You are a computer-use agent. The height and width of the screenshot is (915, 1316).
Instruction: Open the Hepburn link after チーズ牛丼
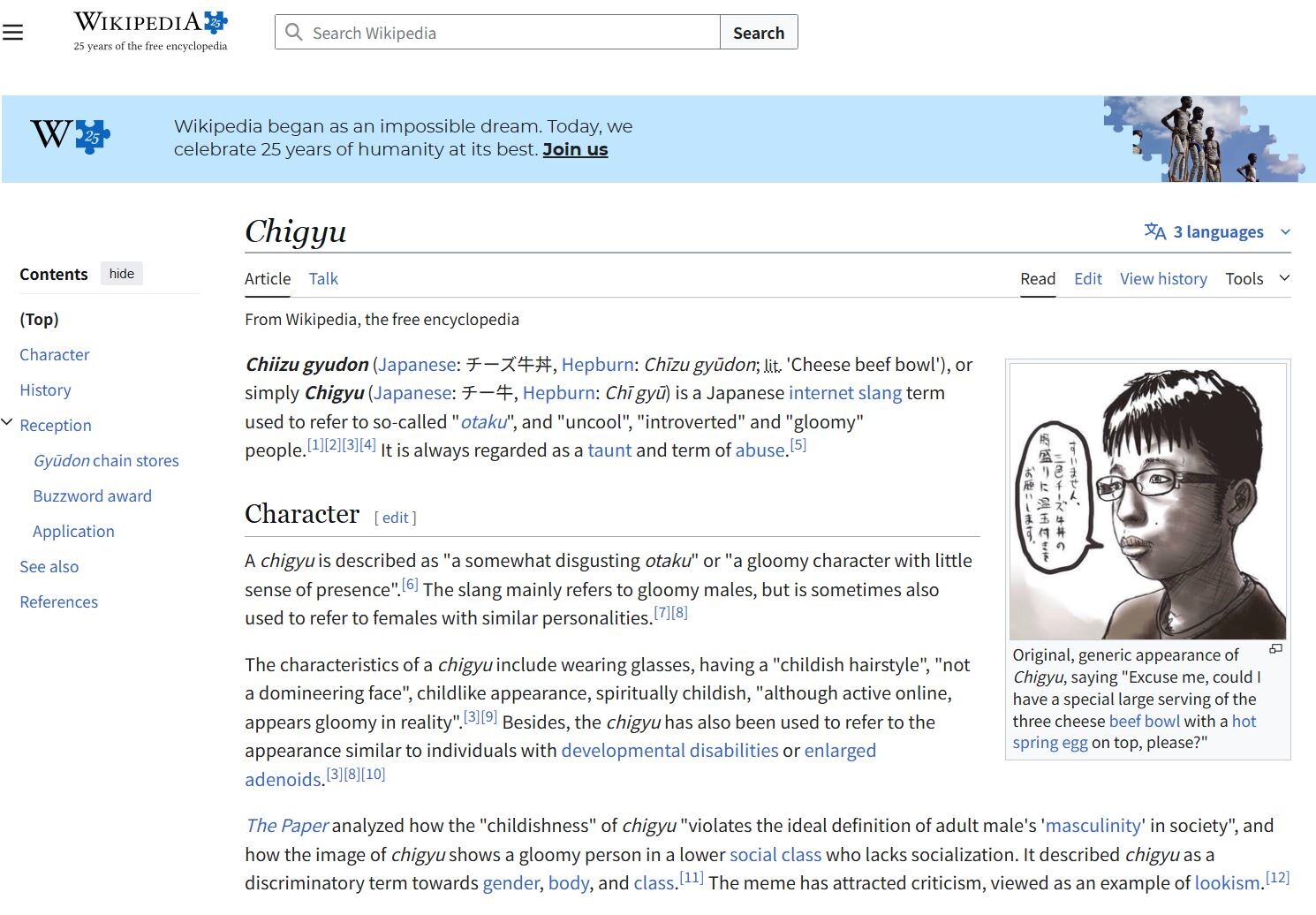(598, 364)
